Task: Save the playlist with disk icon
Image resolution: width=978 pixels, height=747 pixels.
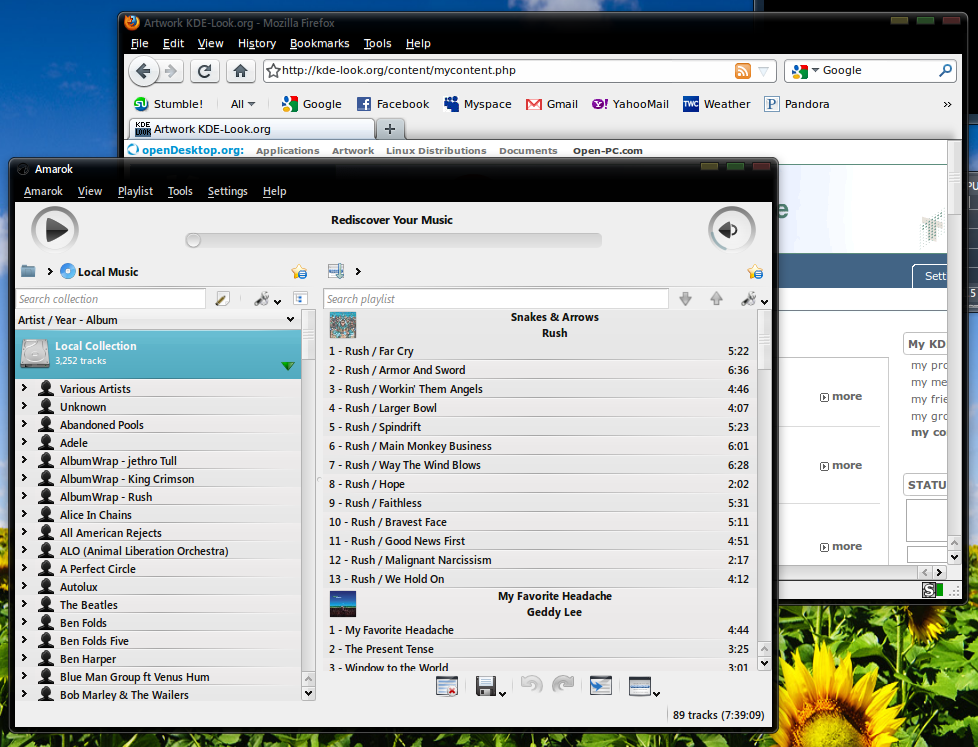Action: (x=486, y=687)
